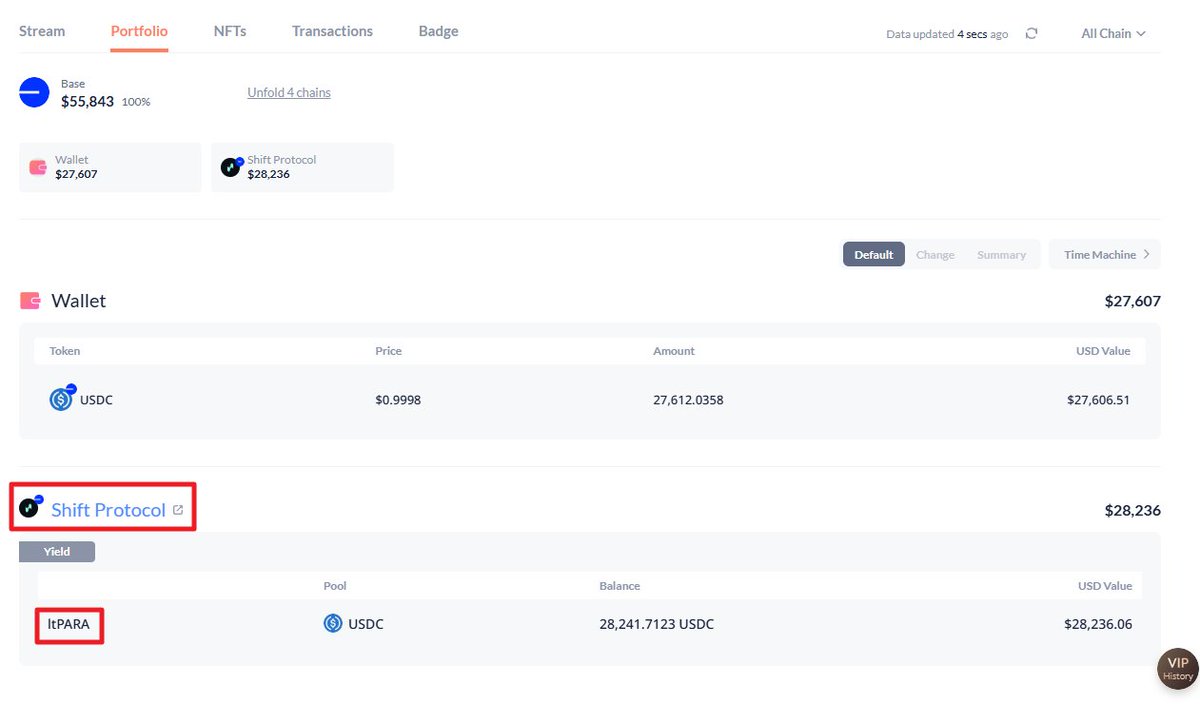This screenshot has width=1200, height=704.
Task: Click the USDC pool icon in Yield row
Action: click(333, 624)
